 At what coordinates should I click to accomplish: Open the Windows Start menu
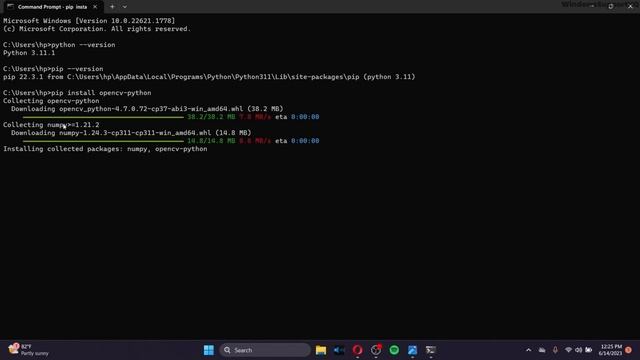click(209, 350)
